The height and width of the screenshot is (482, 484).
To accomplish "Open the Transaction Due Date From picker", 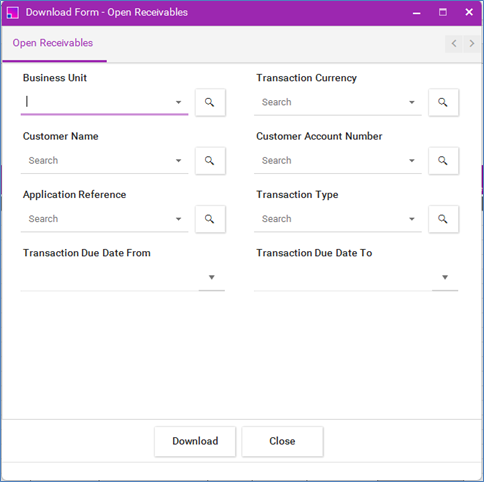I will coord(211,277).
